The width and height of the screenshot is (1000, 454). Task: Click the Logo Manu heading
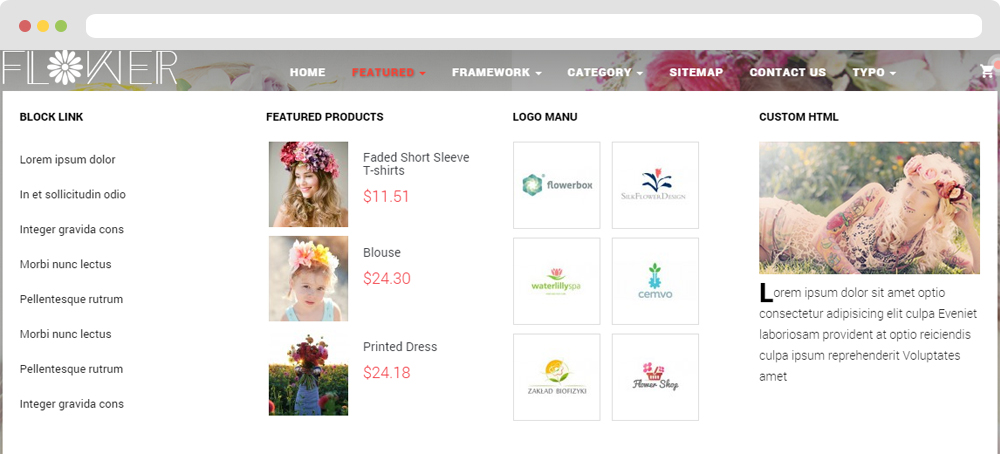545,117
